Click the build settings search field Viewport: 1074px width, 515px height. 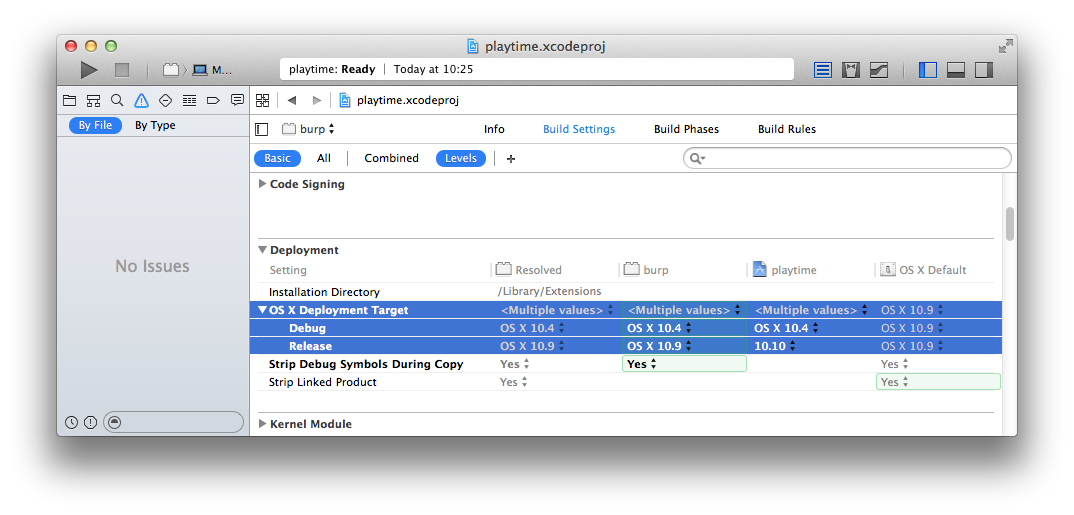(x=847, y=158)
